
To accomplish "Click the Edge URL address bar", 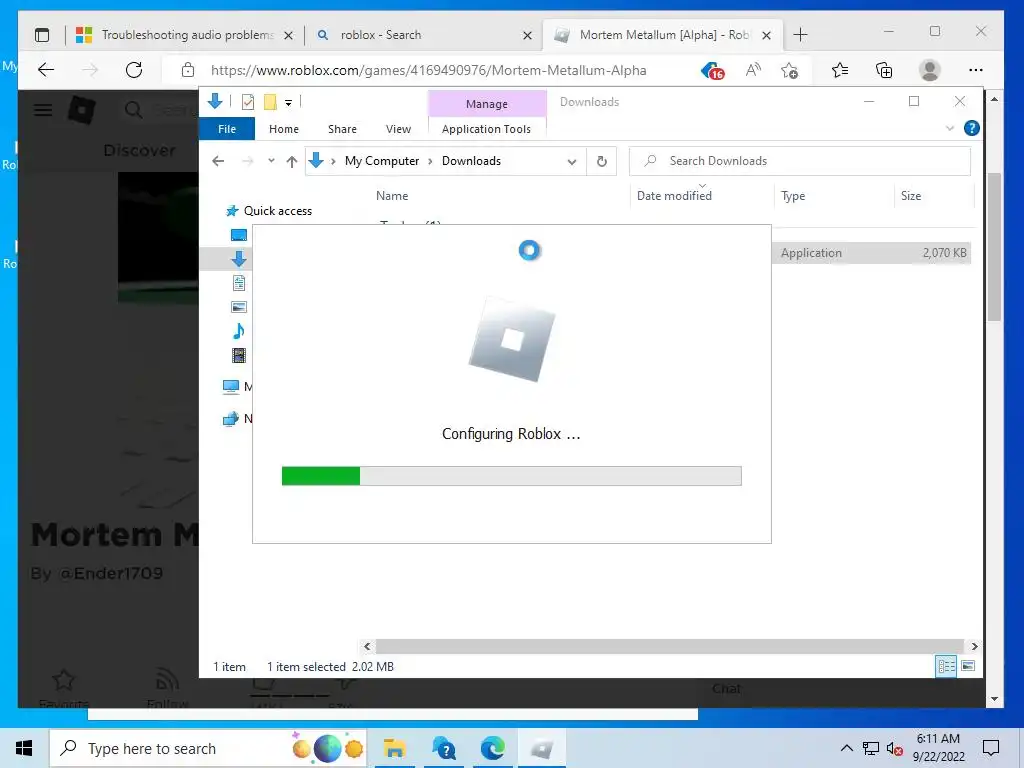I will click(428, 70).
